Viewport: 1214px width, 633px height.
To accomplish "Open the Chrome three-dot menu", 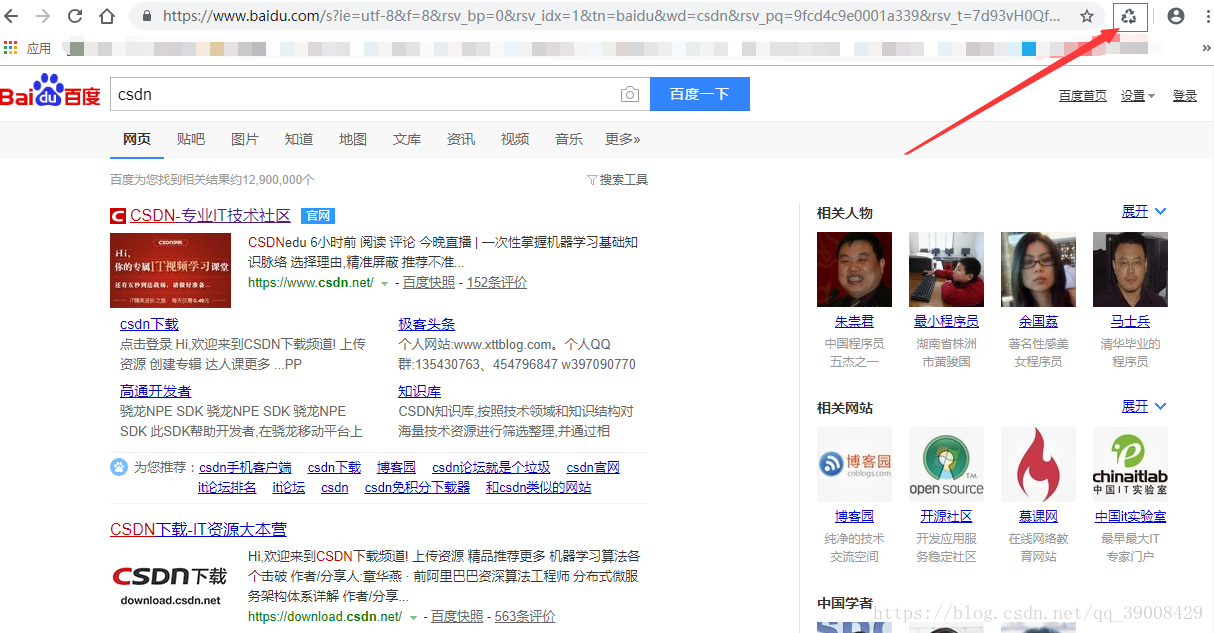I will pos(1206,16).
